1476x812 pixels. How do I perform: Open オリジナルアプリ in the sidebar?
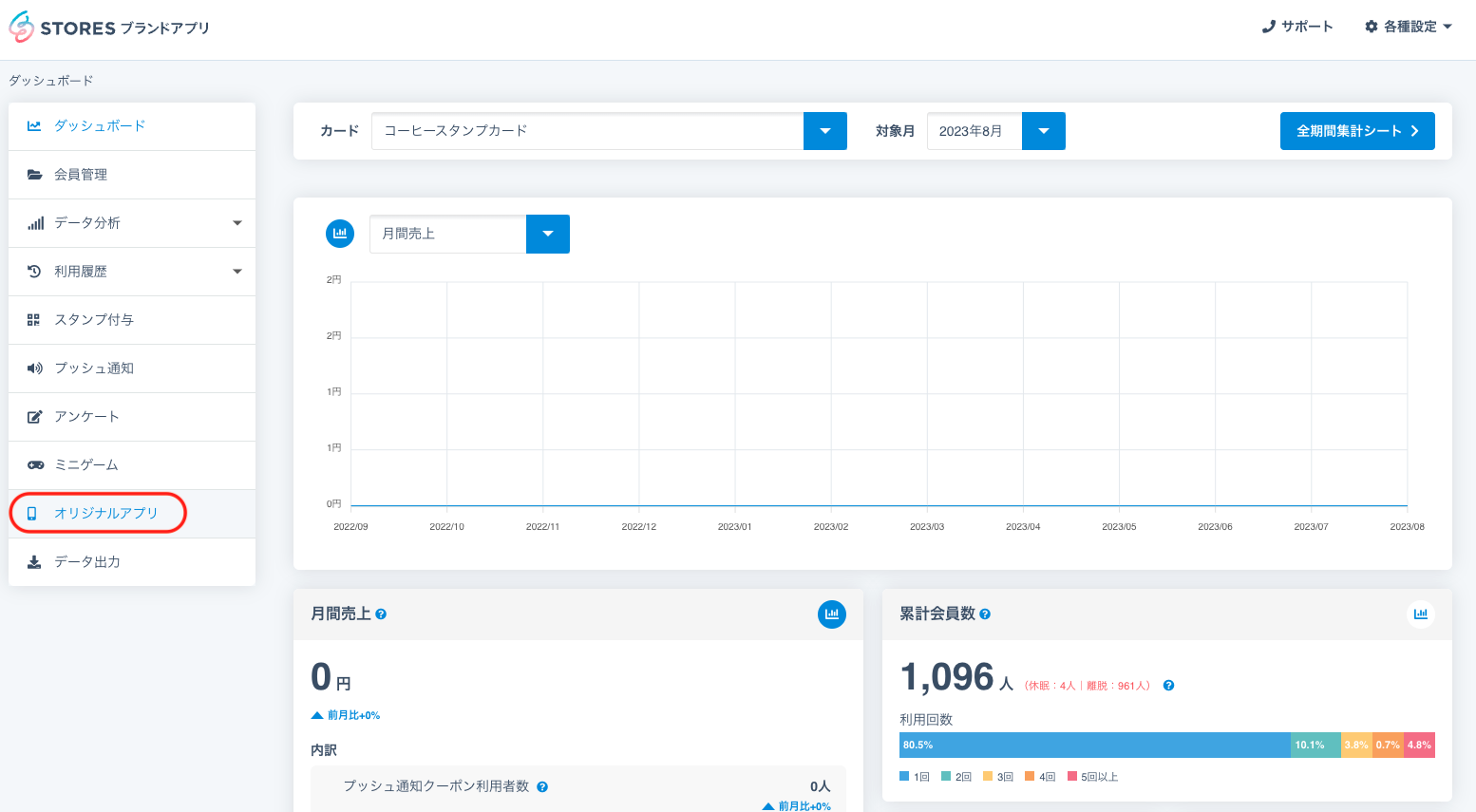pyautogui.click(x=132, y=514)
